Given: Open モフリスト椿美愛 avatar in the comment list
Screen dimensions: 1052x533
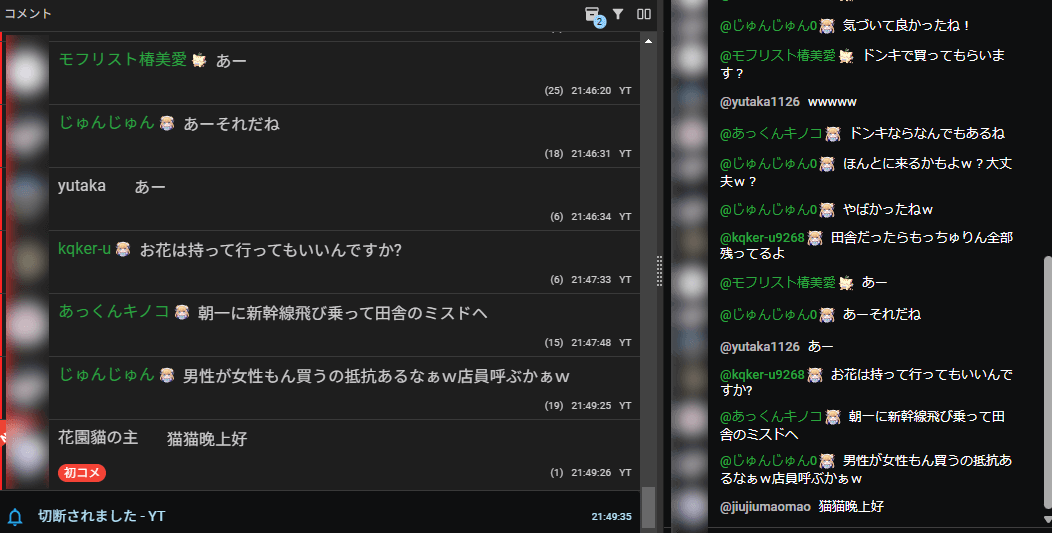Looking at the screenshot, I should pyautogui.click(x=27, y=71).
